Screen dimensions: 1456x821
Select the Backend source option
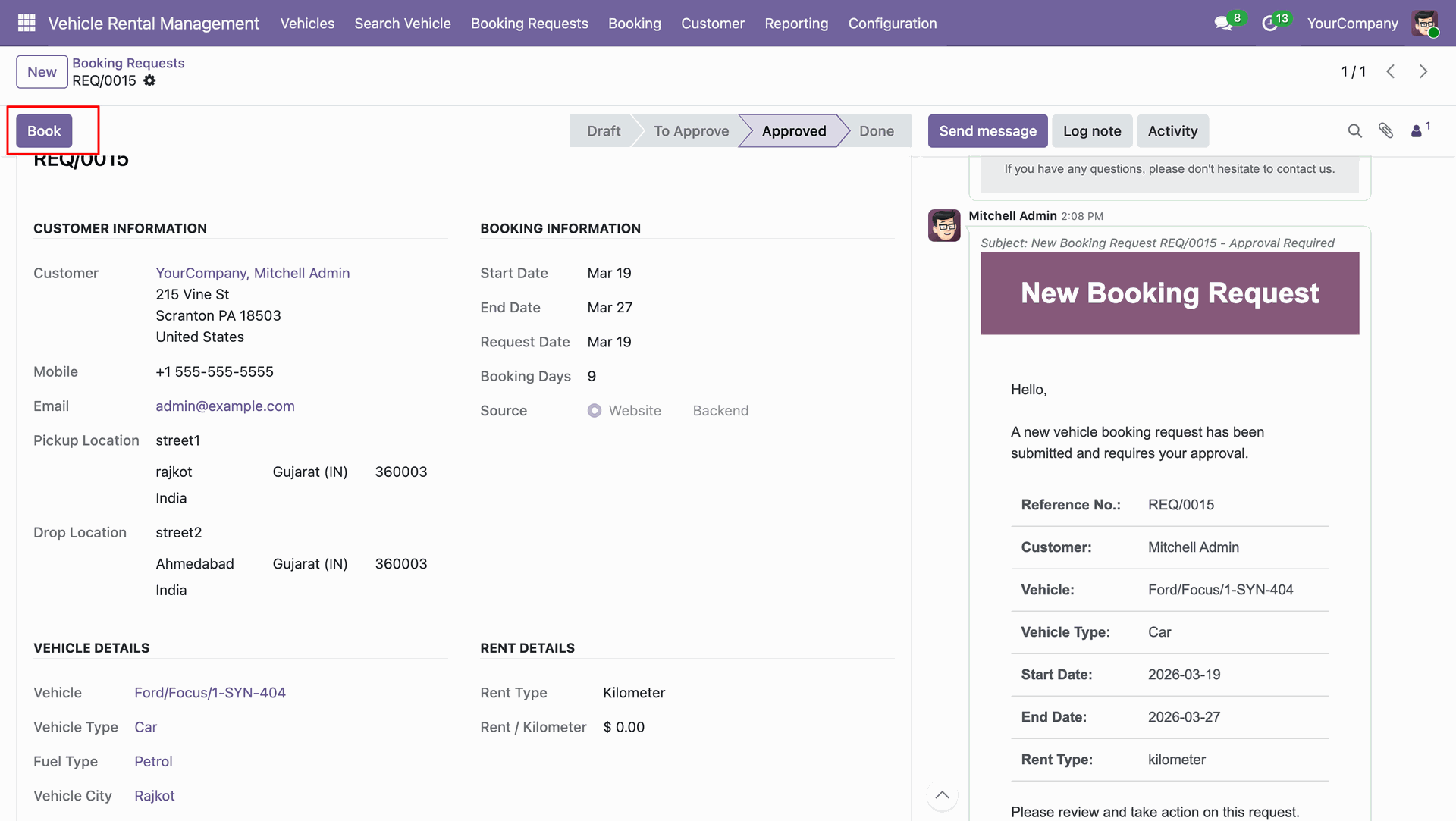tap(720, 411)
